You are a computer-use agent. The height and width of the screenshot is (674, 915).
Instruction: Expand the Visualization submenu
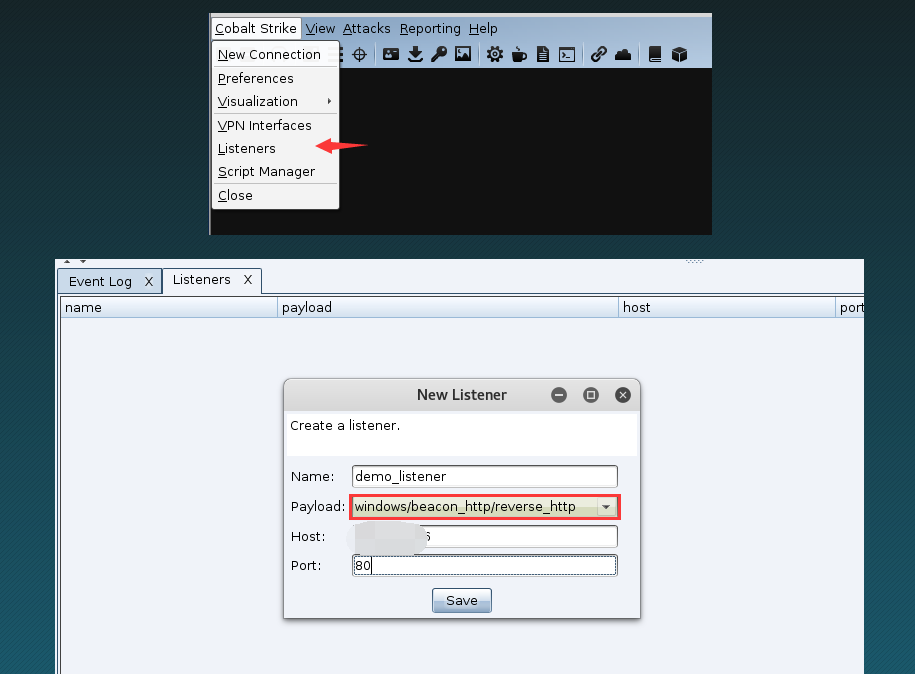click(x=275, y=102)
